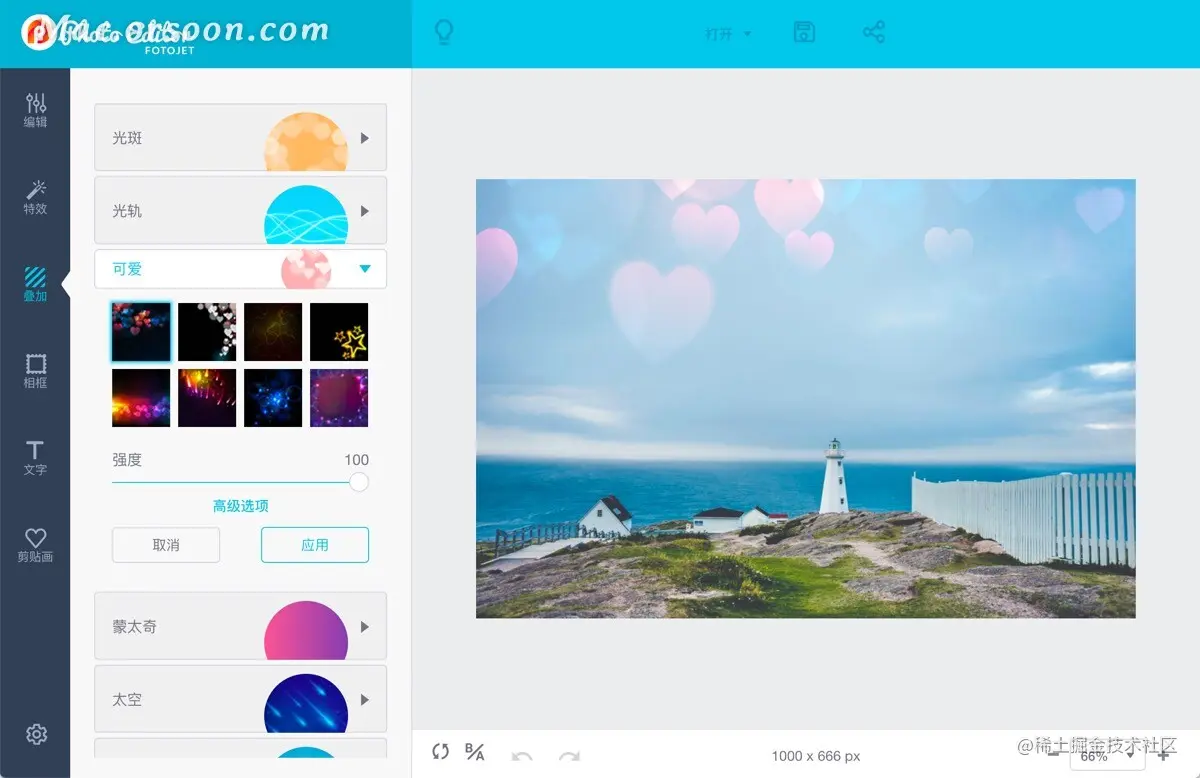The width and height of the screenshot is (1200, 778).
Task: Open the 相框 (Frame) sidebar panel
Action: tap(35, 371)
